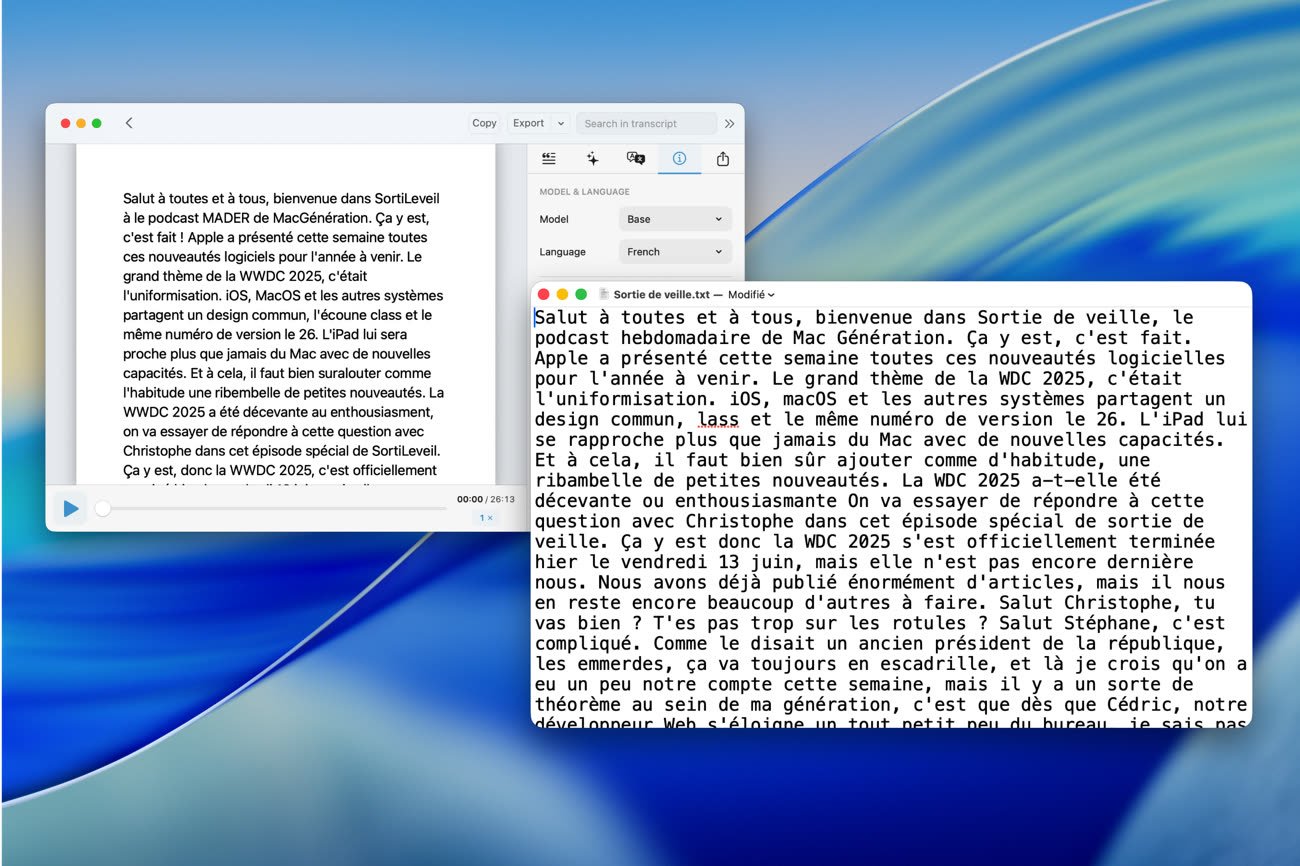Open the translation tab icon
The height and width of the screenshot is (866, 1300).
tap(635, 158)
